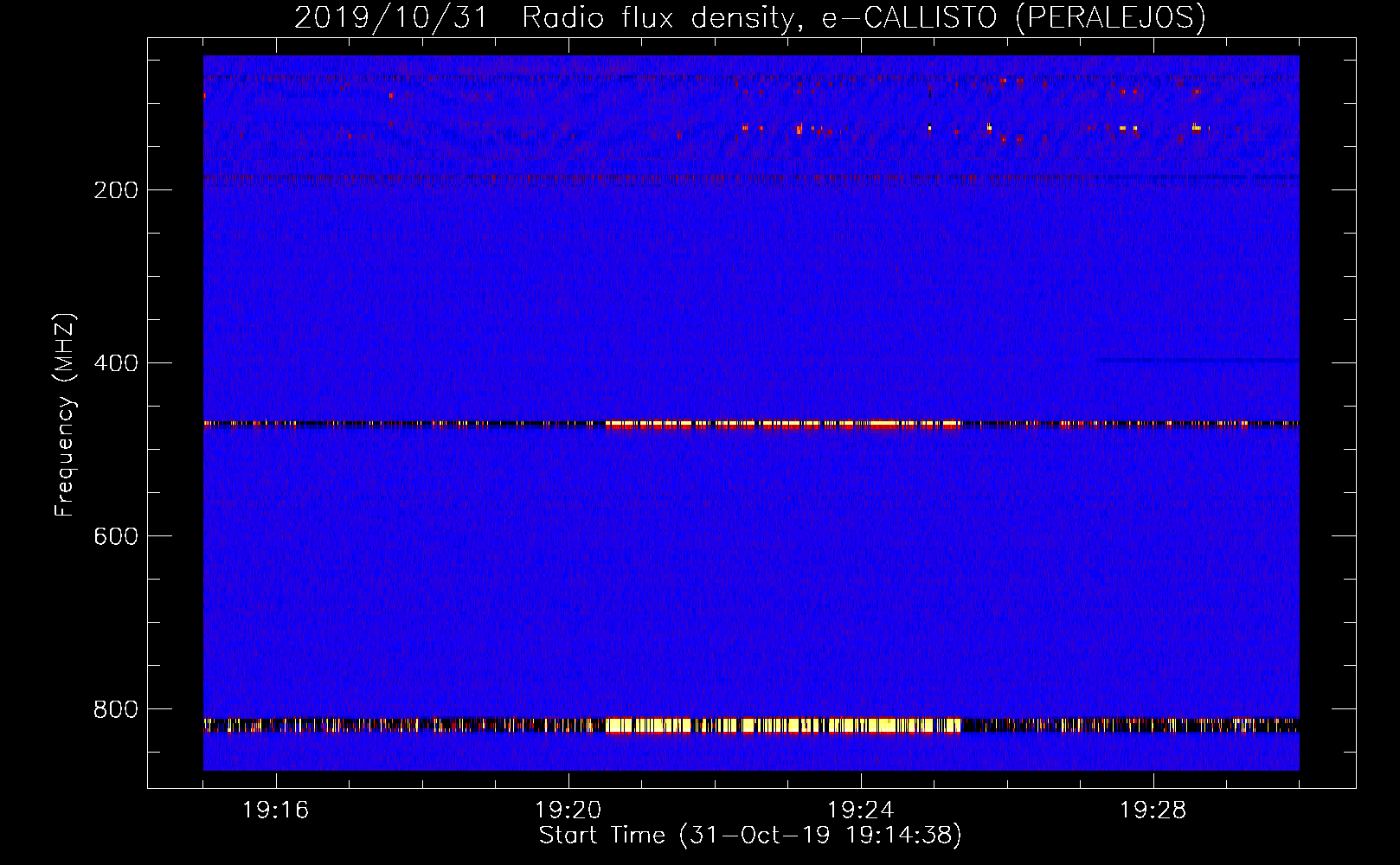The width and height of the screenshot is (1400, 865).
Task: Select the 19:28 time tick label
Action: (x=1153, y=811)
